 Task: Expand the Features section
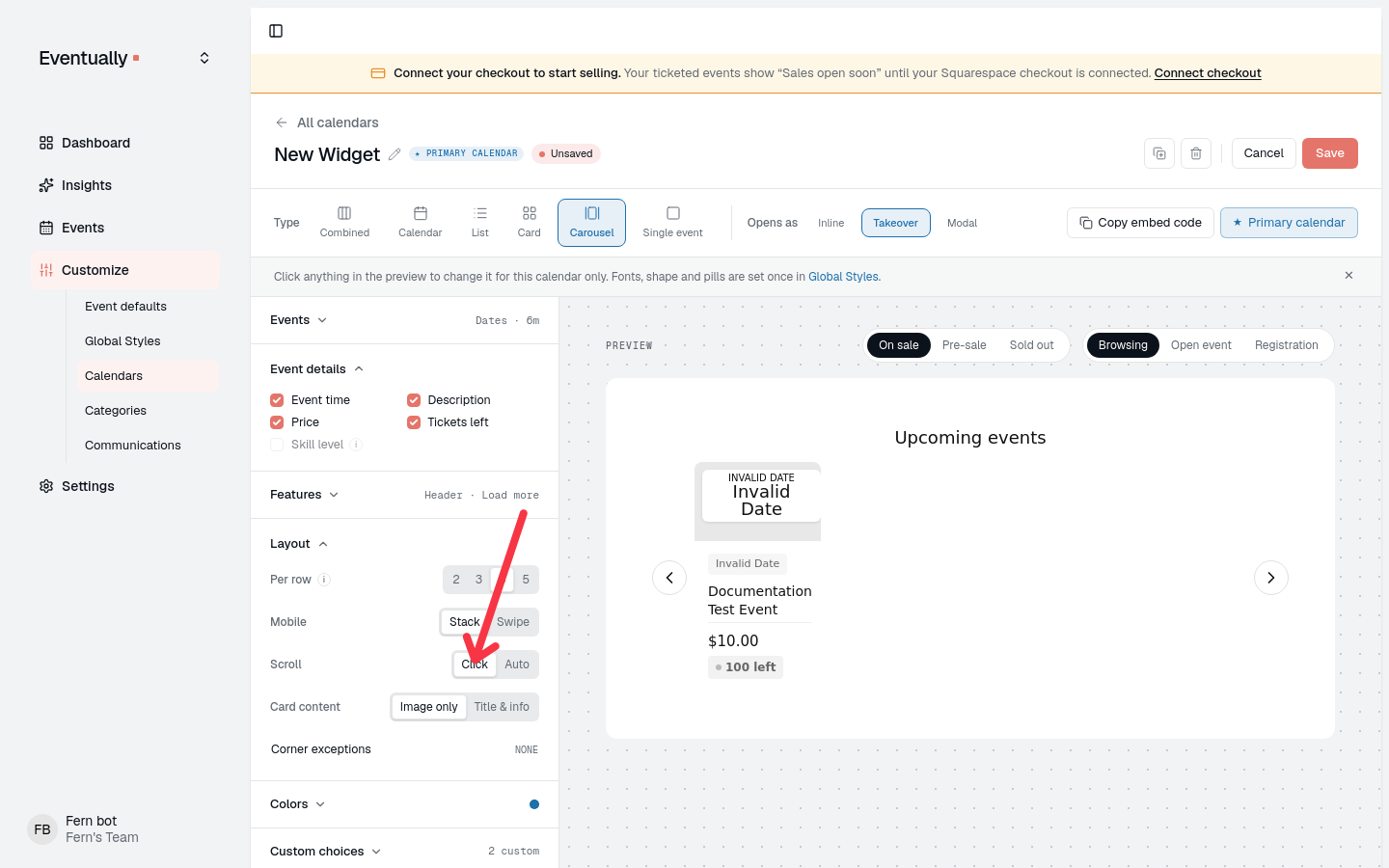(x=304, y=495)
